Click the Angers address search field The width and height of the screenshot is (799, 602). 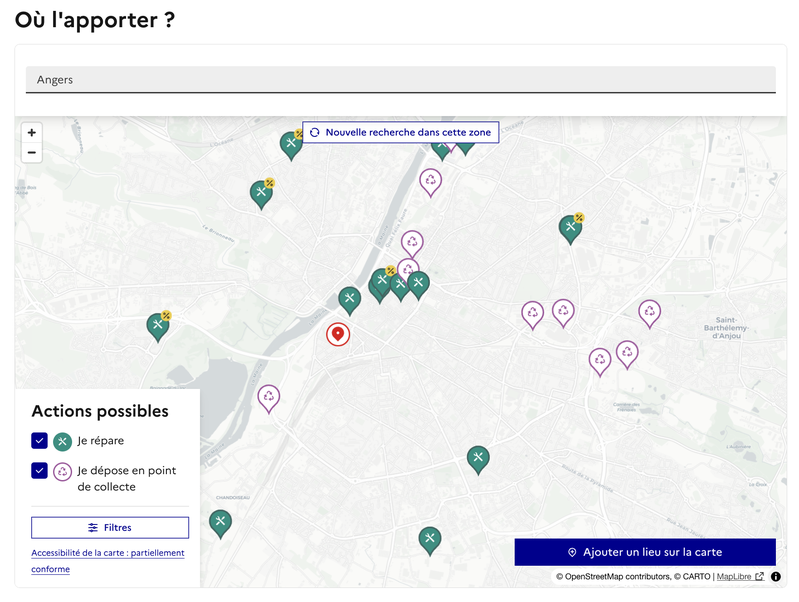coord(400,80)
